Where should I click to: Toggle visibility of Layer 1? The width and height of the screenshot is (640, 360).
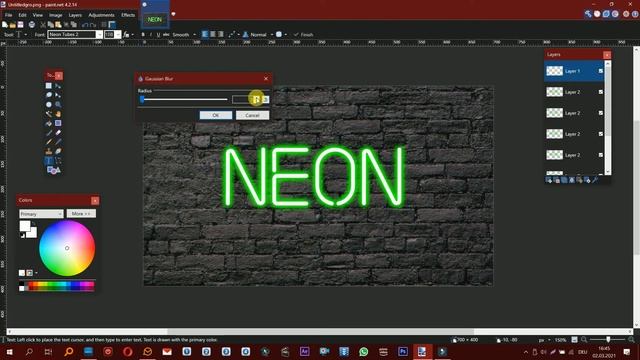600,71
